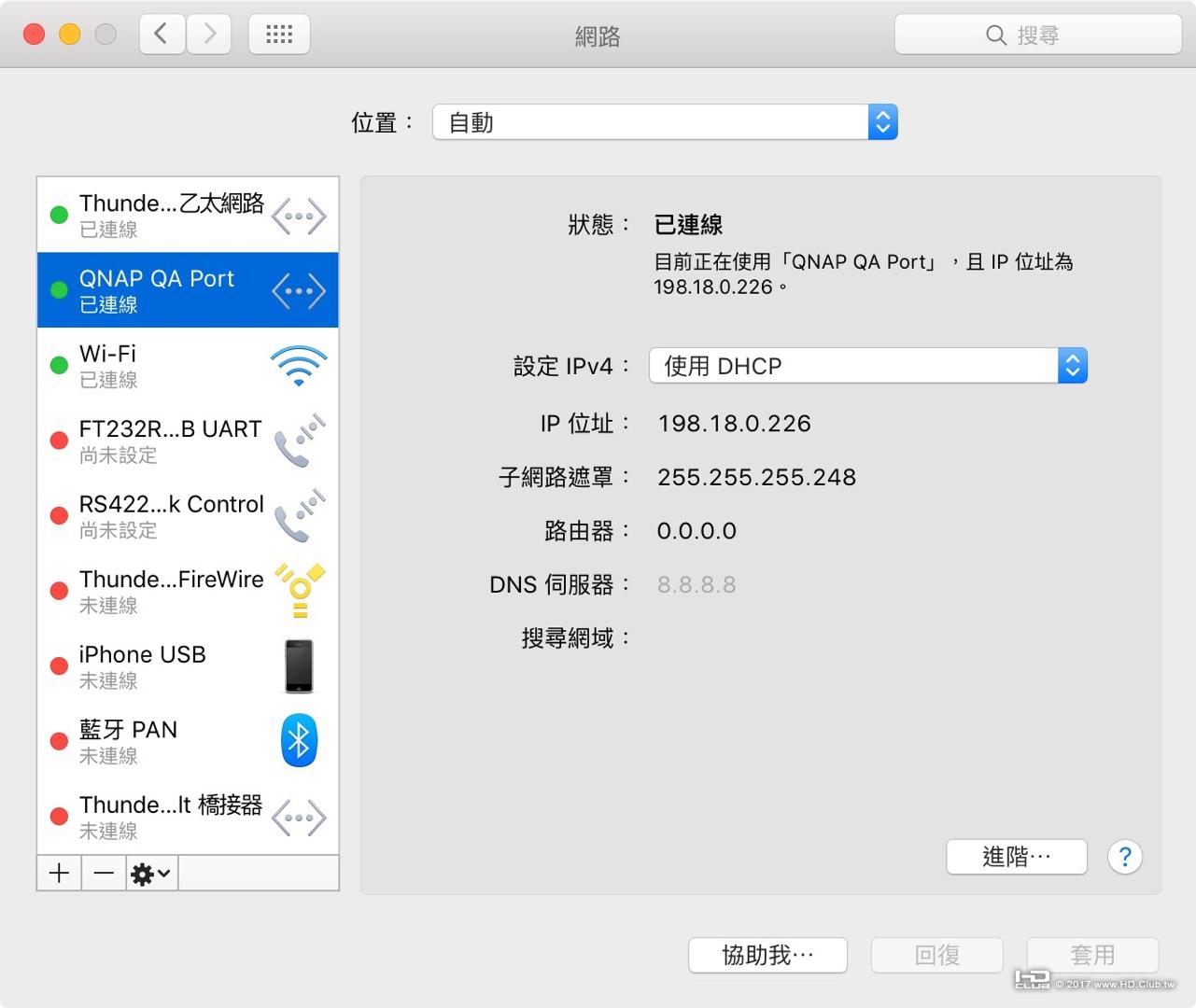This screenshot has width=1196, height=1008.
Task: Open the 位置 location dropdown
Action: tap(665, 122)
